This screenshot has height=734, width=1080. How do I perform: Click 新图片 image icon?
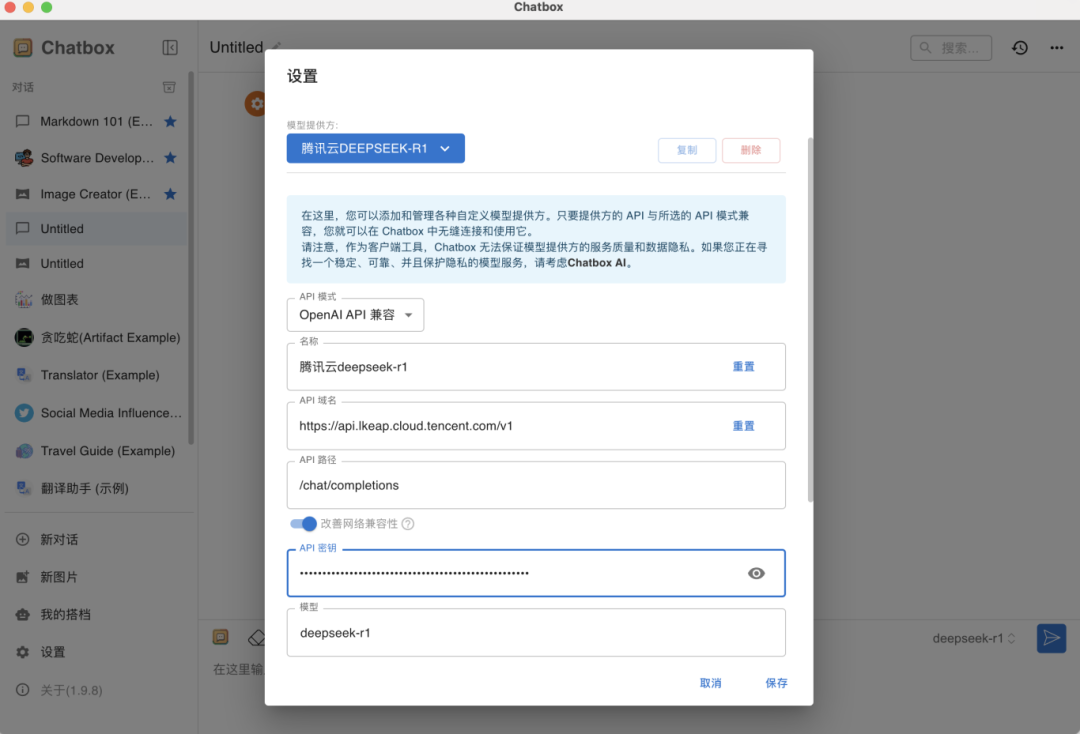pyautogui.click(x=23, y=577)
